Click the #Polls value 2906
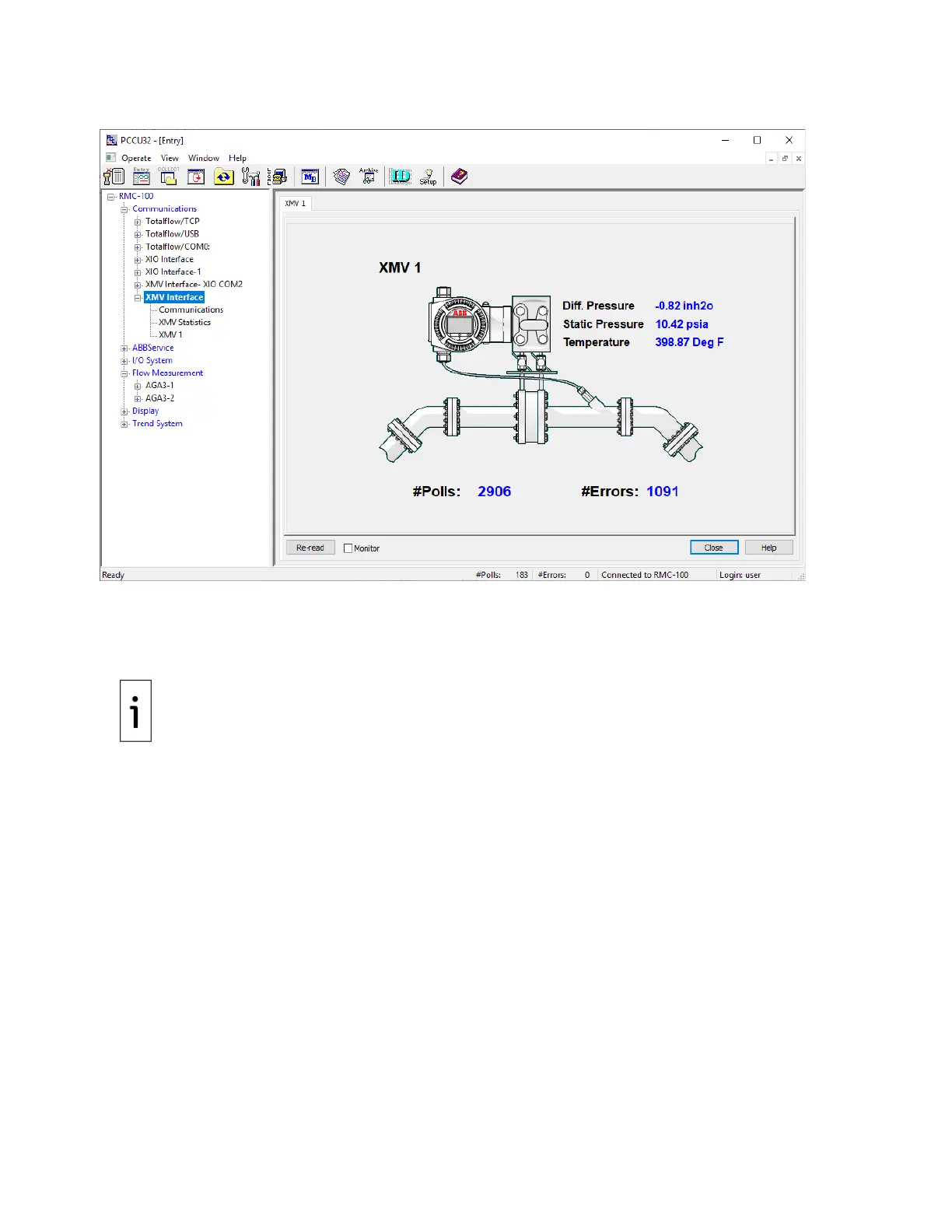Image resolution: width=952 pixels, height=1232 pixels. coord(495,492)
